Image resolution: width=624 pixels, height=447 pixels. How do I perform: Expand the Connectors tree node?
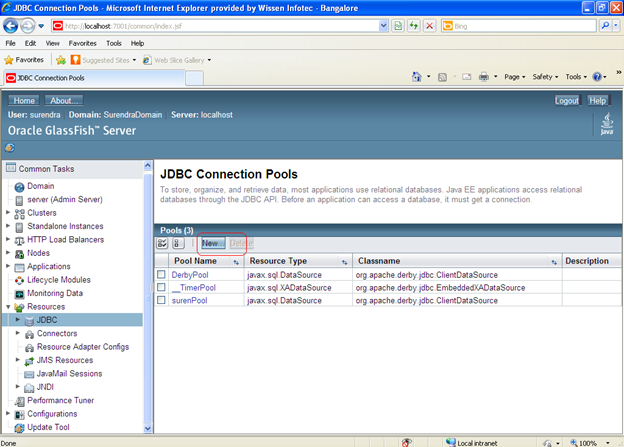point(18,333)
